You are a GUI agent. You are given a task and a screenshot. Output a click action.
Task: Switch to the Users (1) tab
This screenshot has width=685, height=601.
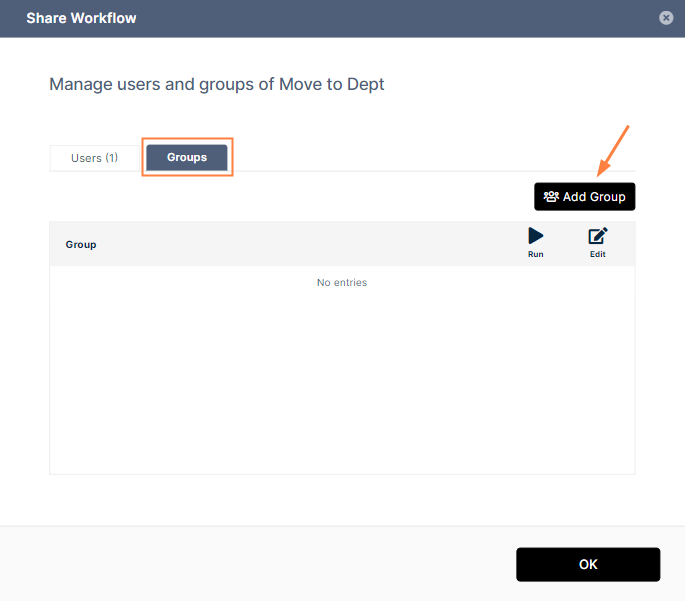[x=94, y=158]
